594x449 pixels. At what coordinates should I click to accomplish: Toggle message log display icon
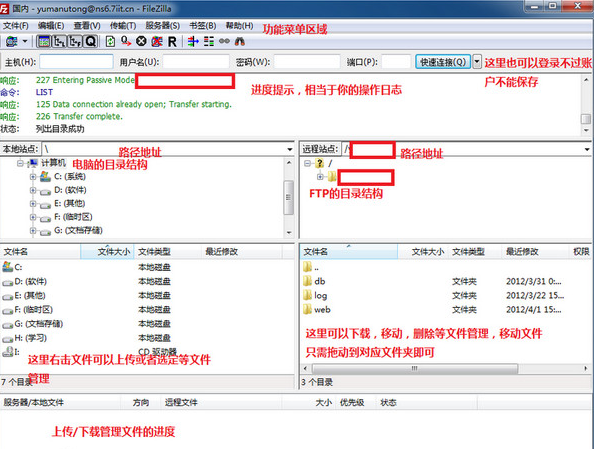(44, 41)
